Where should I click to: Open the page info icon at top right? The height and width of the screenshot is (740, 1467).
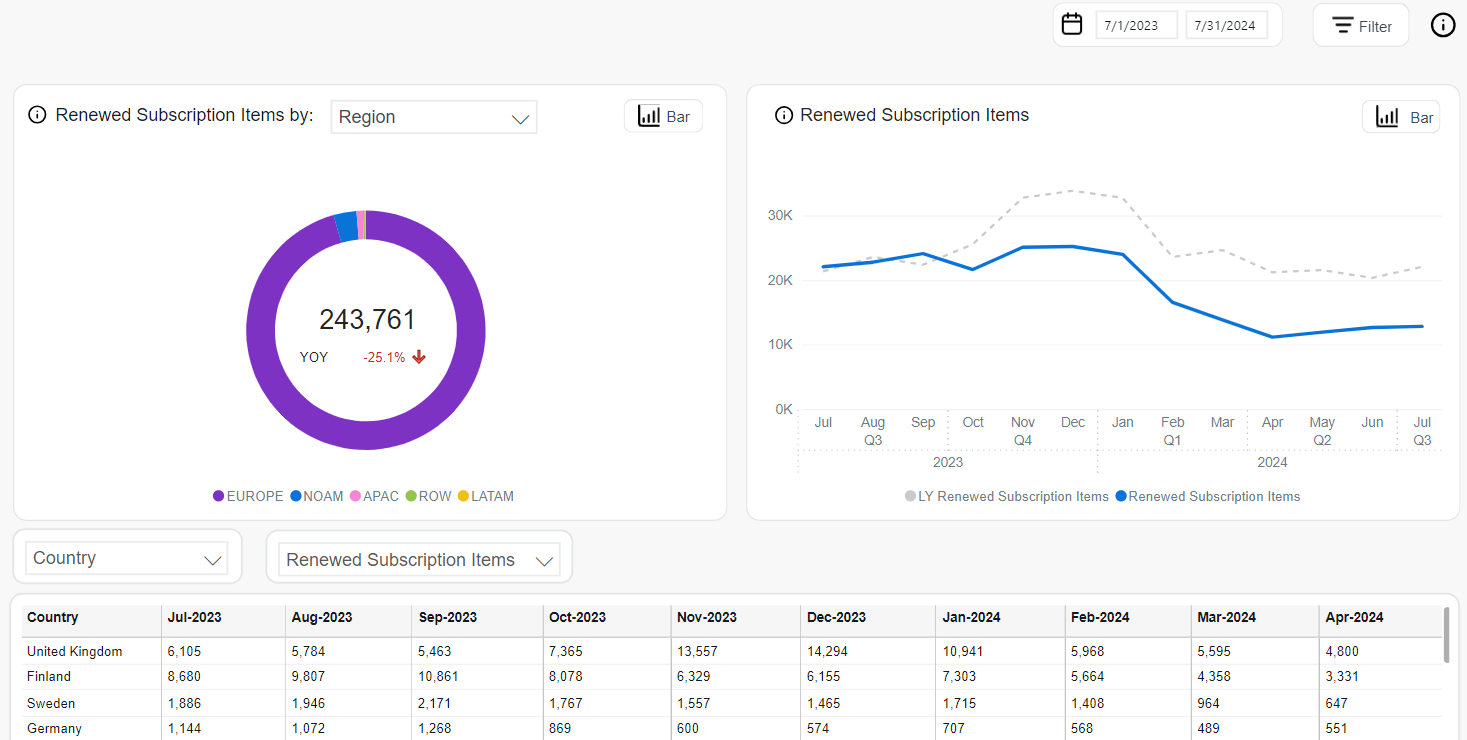point(1443,25)
